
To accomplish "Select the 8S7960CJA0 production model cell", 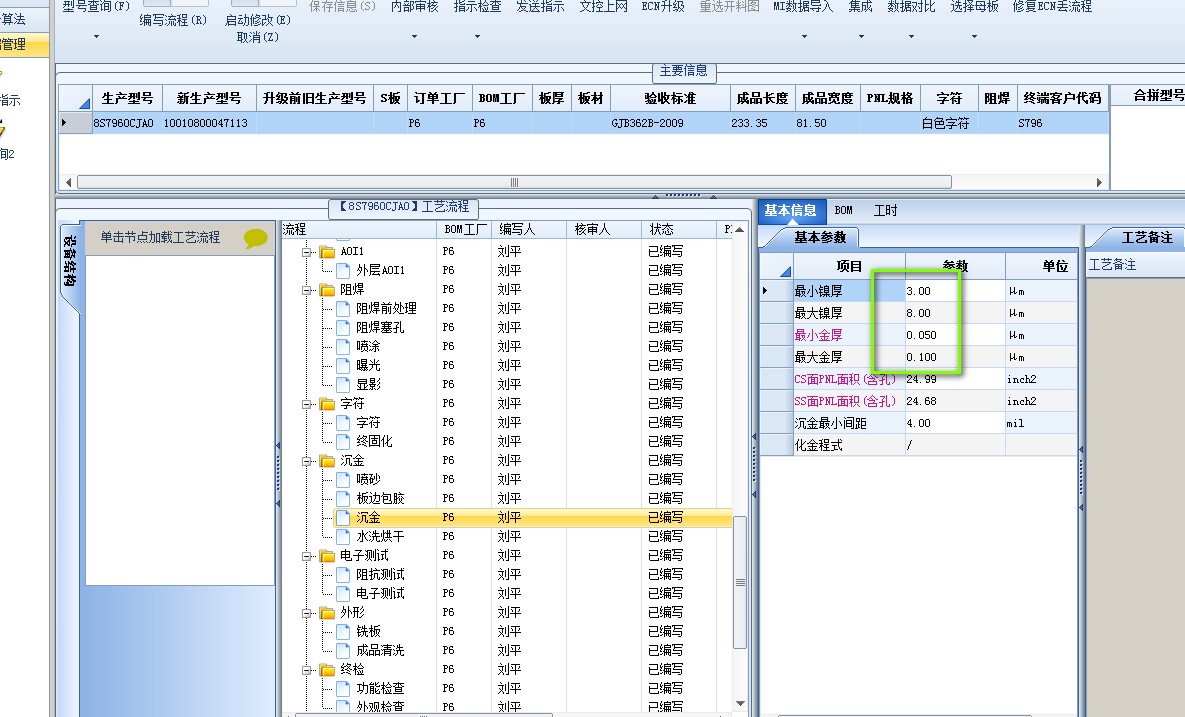I will tap(126, 123).
